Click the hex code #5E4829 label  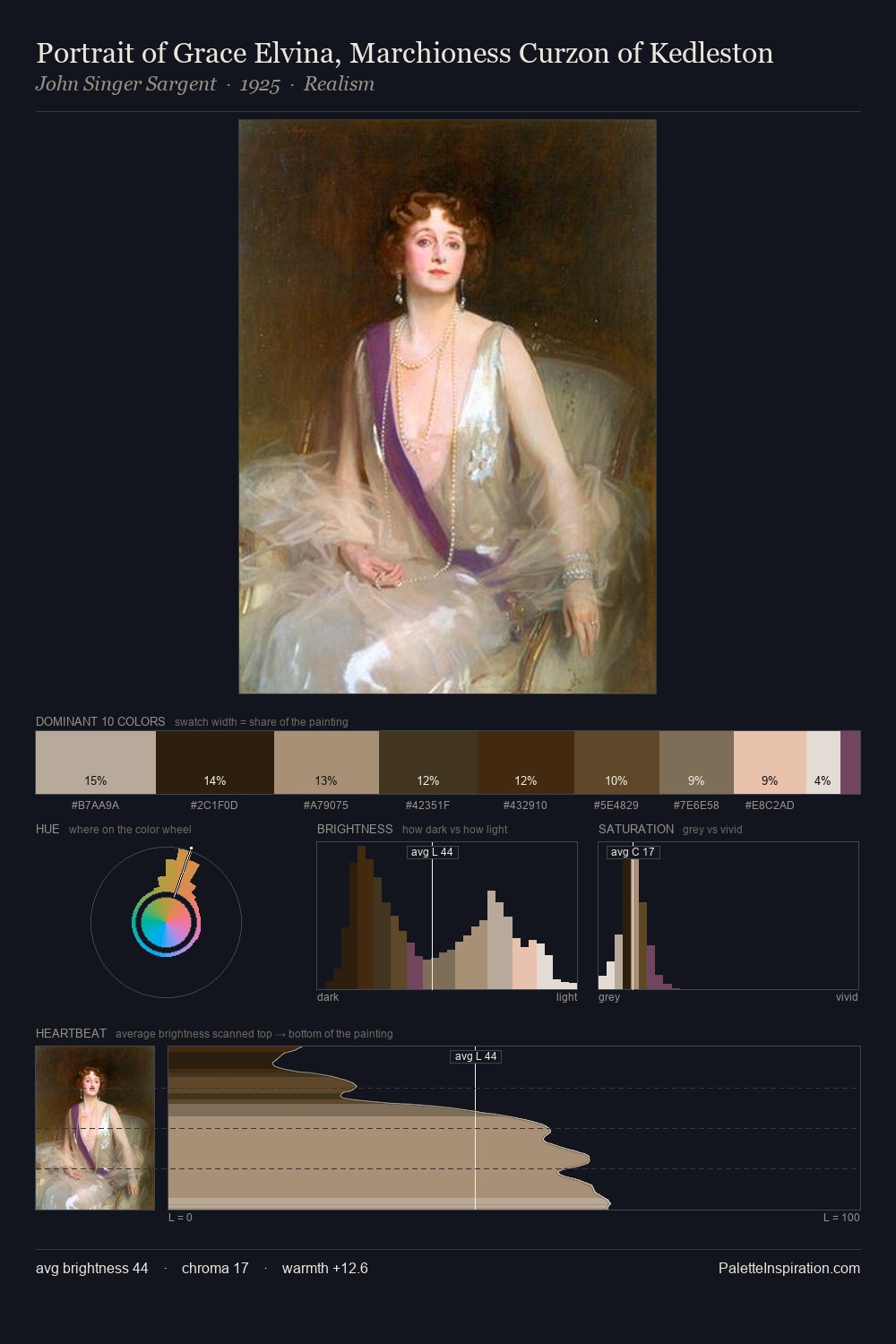tap(616, 806)
